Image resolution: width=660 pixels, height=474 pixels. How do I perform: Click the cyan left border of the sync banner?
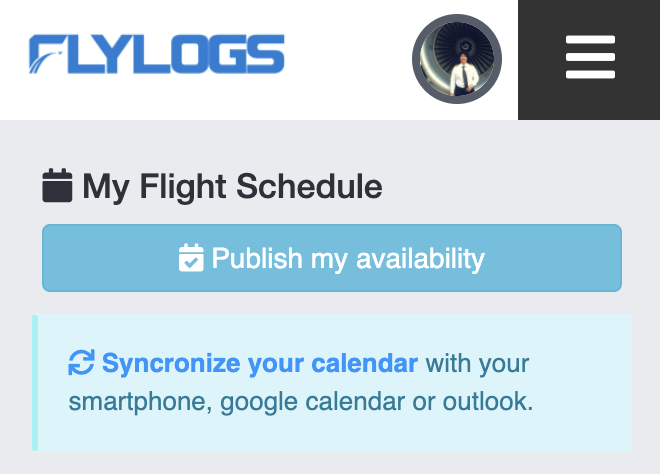coord(35,383)
